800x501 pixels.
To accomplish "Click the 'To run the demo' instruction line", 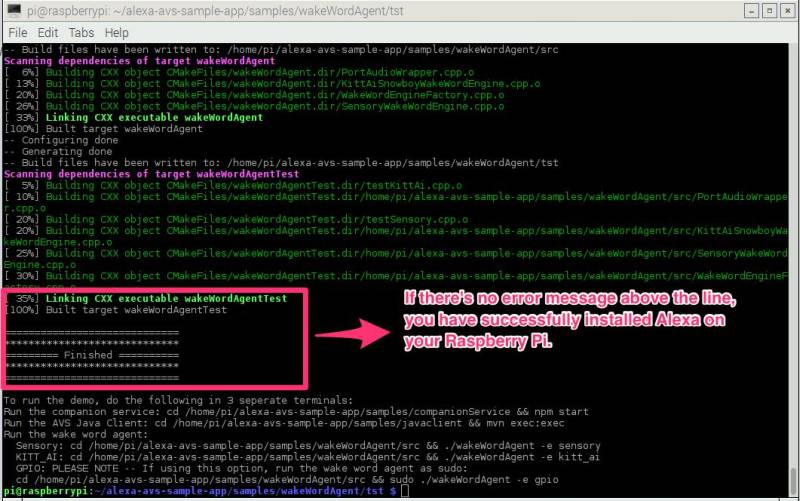I will 178,400.
